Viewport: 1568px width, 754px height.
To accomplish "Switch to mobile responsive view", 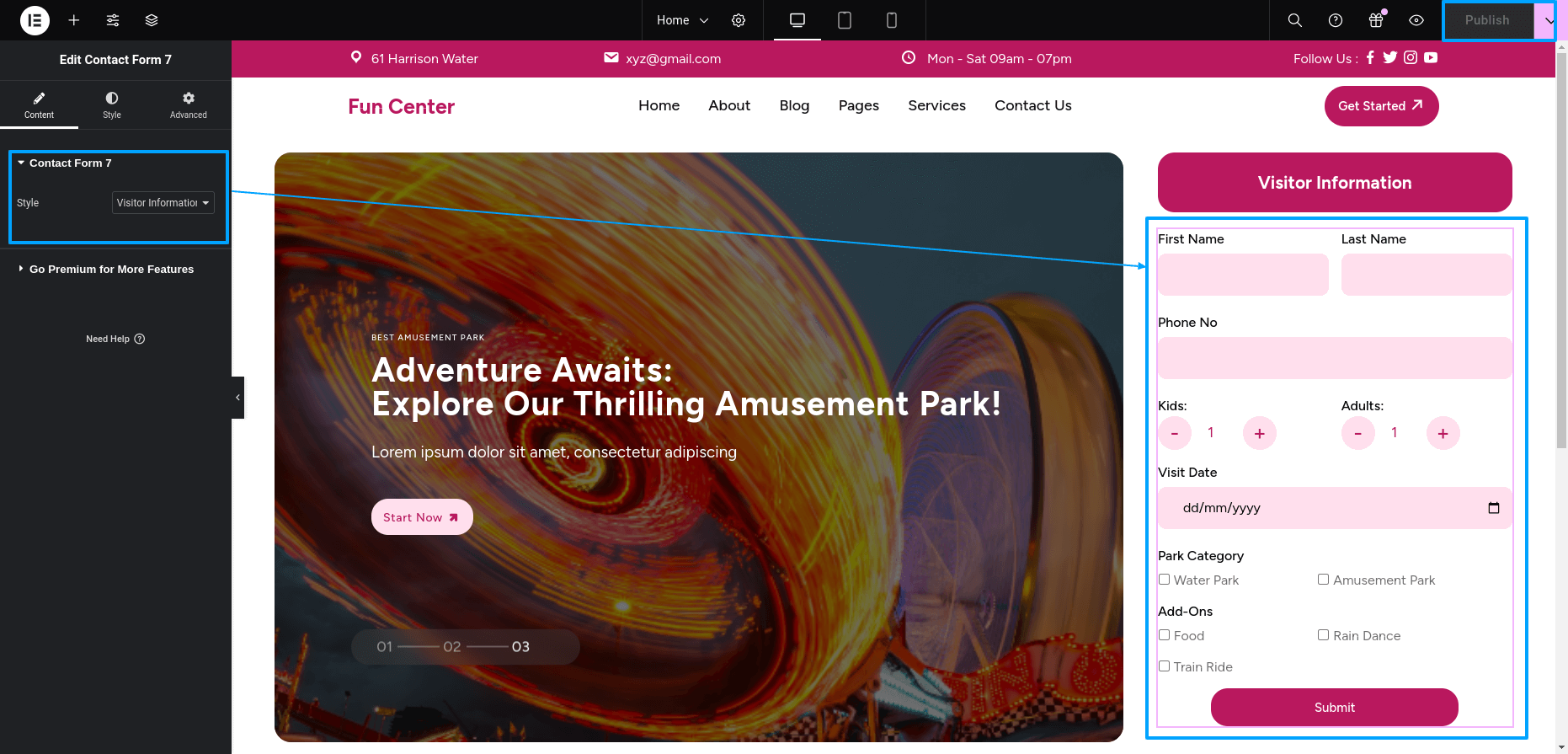I will pos(891,20).
